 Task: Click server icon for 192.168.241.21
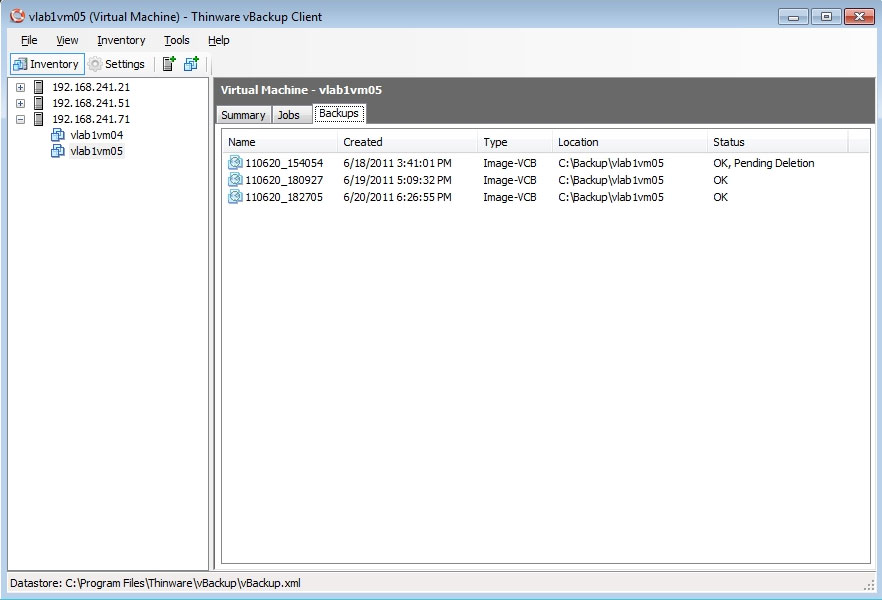click(x=38, y=87)
